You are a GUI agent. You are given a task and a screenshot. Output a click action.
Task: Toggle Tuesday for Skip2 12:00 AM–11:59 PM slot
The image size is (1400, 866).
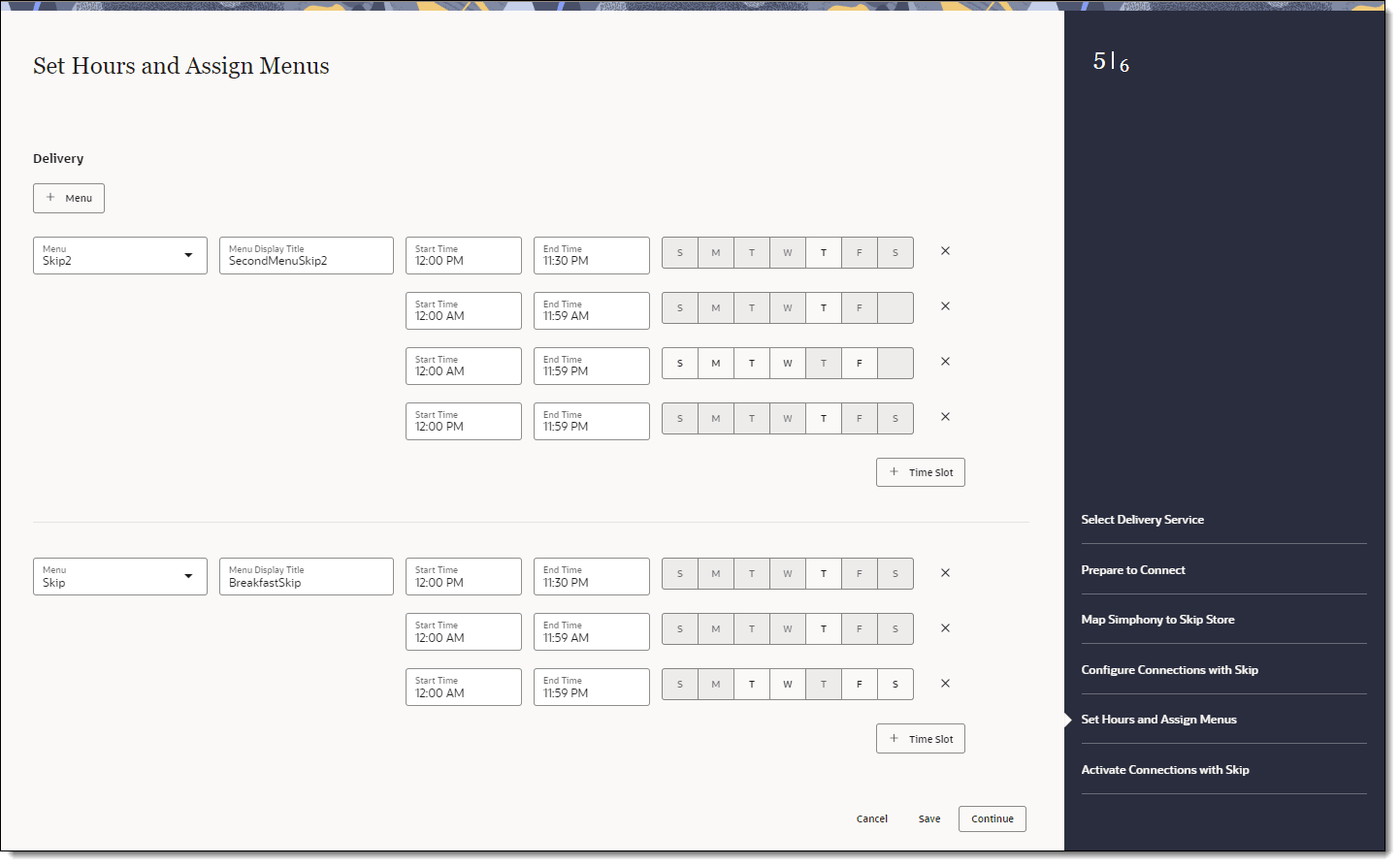pos(752,364)
